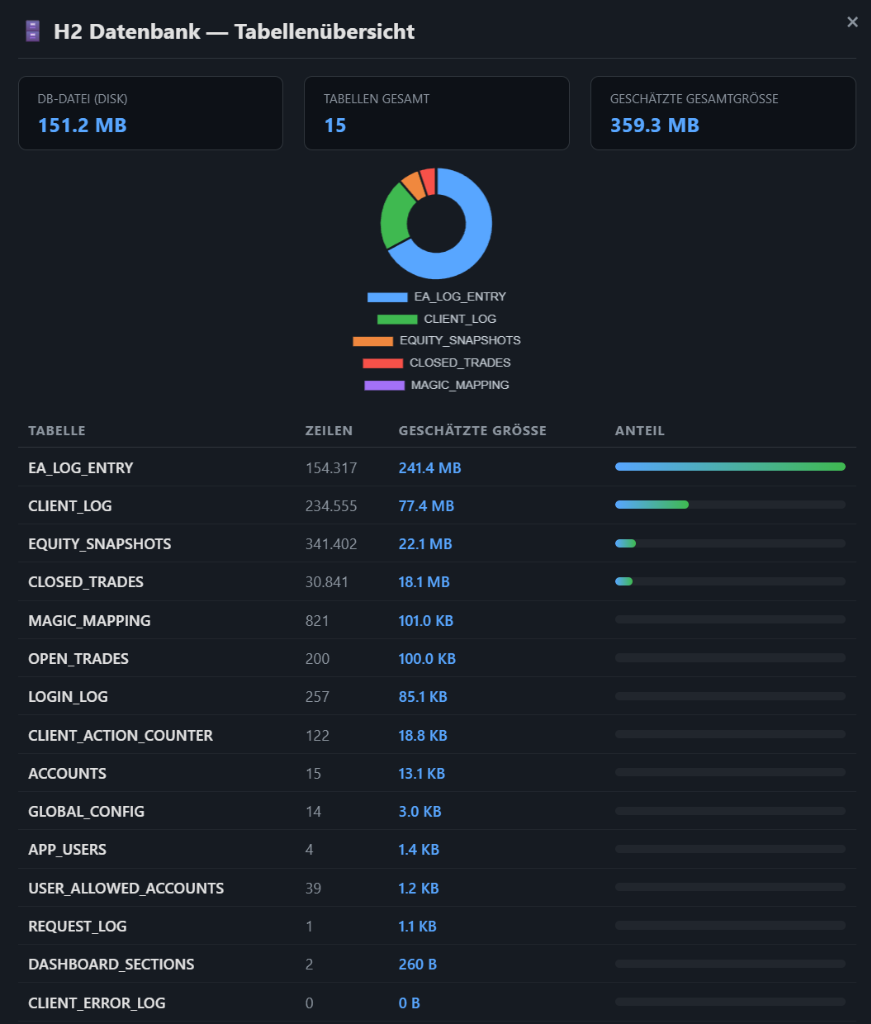Click the green donut chart segment
Screen dimensions: 871x1024
(396, 215)
